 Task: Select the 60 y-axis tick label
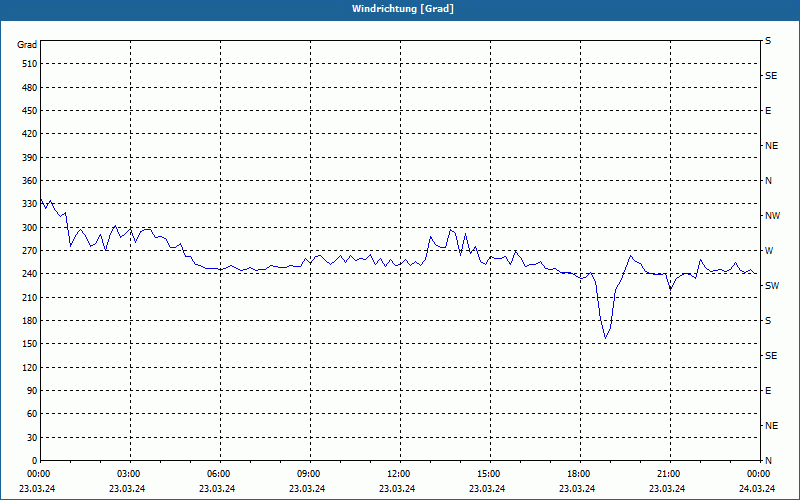pos(32,414)
